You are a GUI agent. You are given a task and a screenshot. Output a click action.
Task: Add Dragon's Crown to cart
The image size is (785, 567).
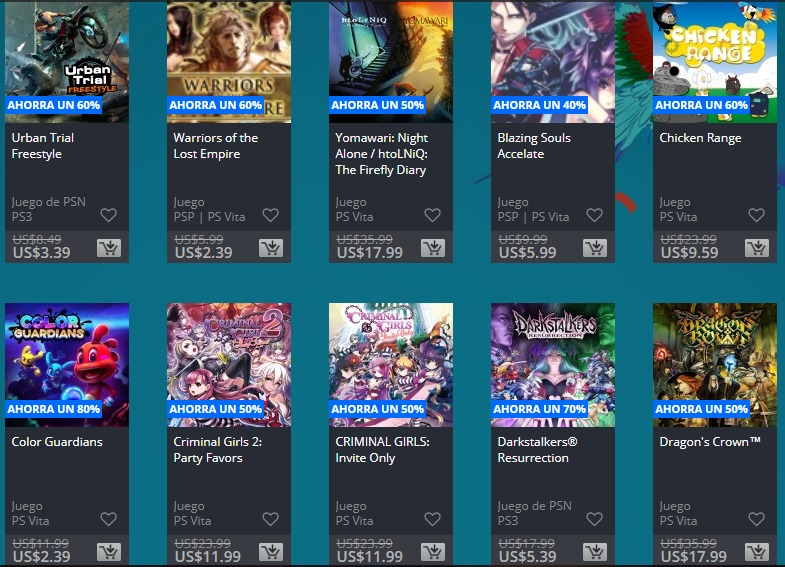[757, 552]
